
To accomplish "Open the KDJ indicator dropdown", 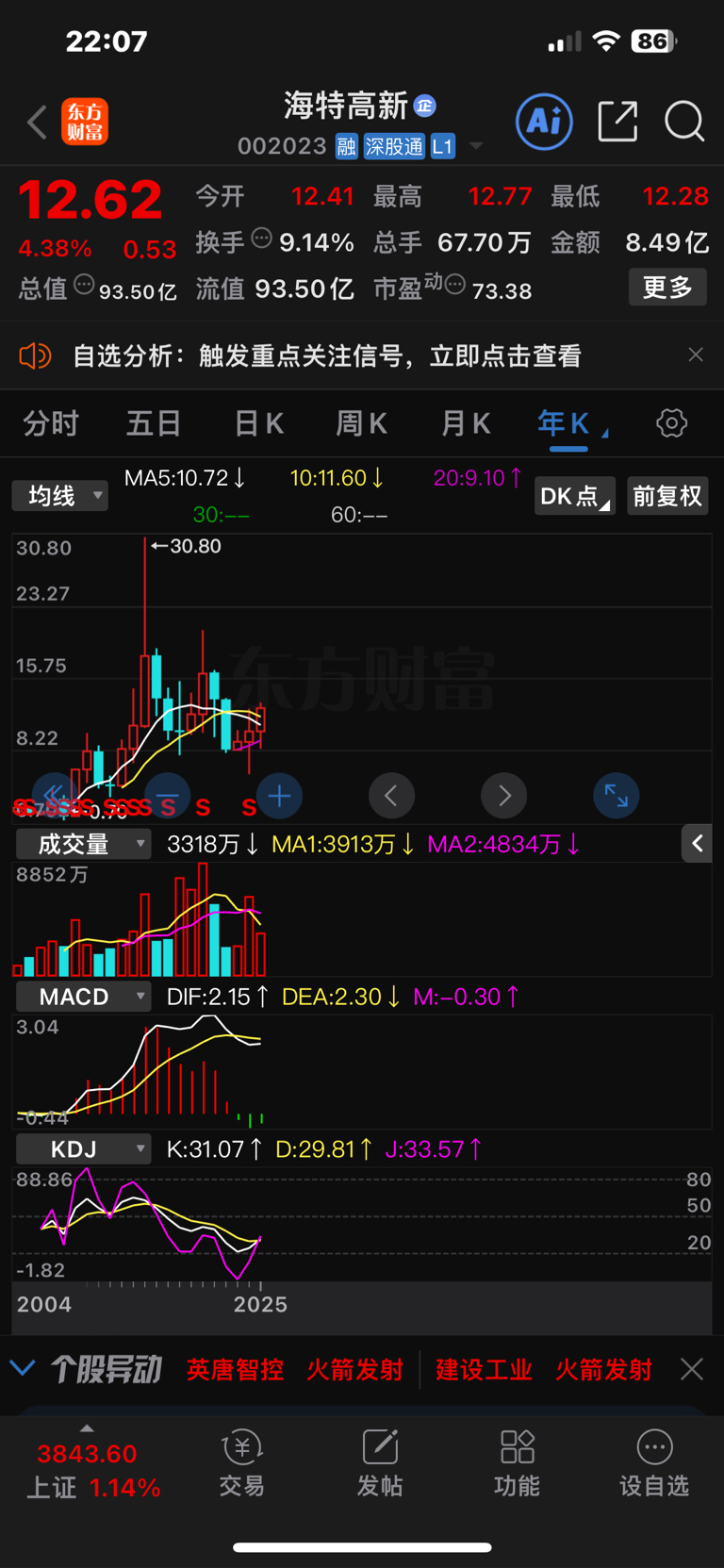I will point(84,1148).
